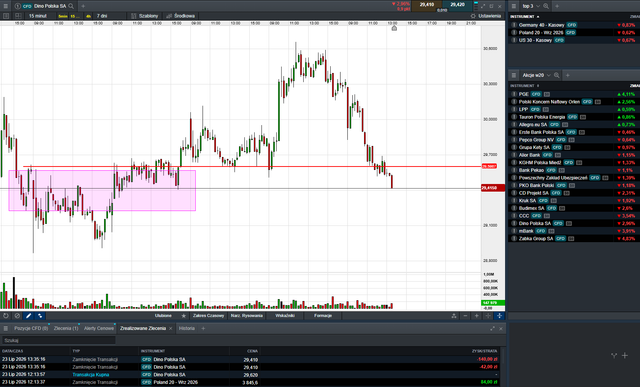Toggle the blue crosshair cursor icon
This screenshot has height=387, width=640.
[x=499, y=316]
